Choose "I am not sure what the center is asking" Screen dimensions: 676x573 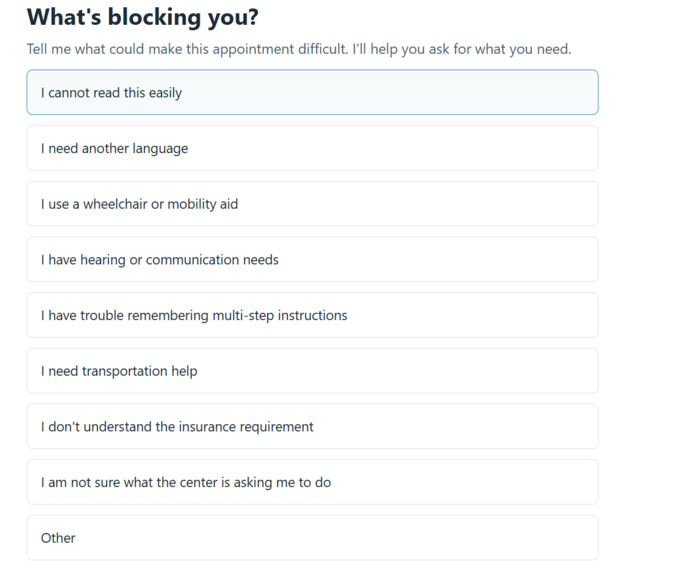pyautogui.click(x=312, y=482)
